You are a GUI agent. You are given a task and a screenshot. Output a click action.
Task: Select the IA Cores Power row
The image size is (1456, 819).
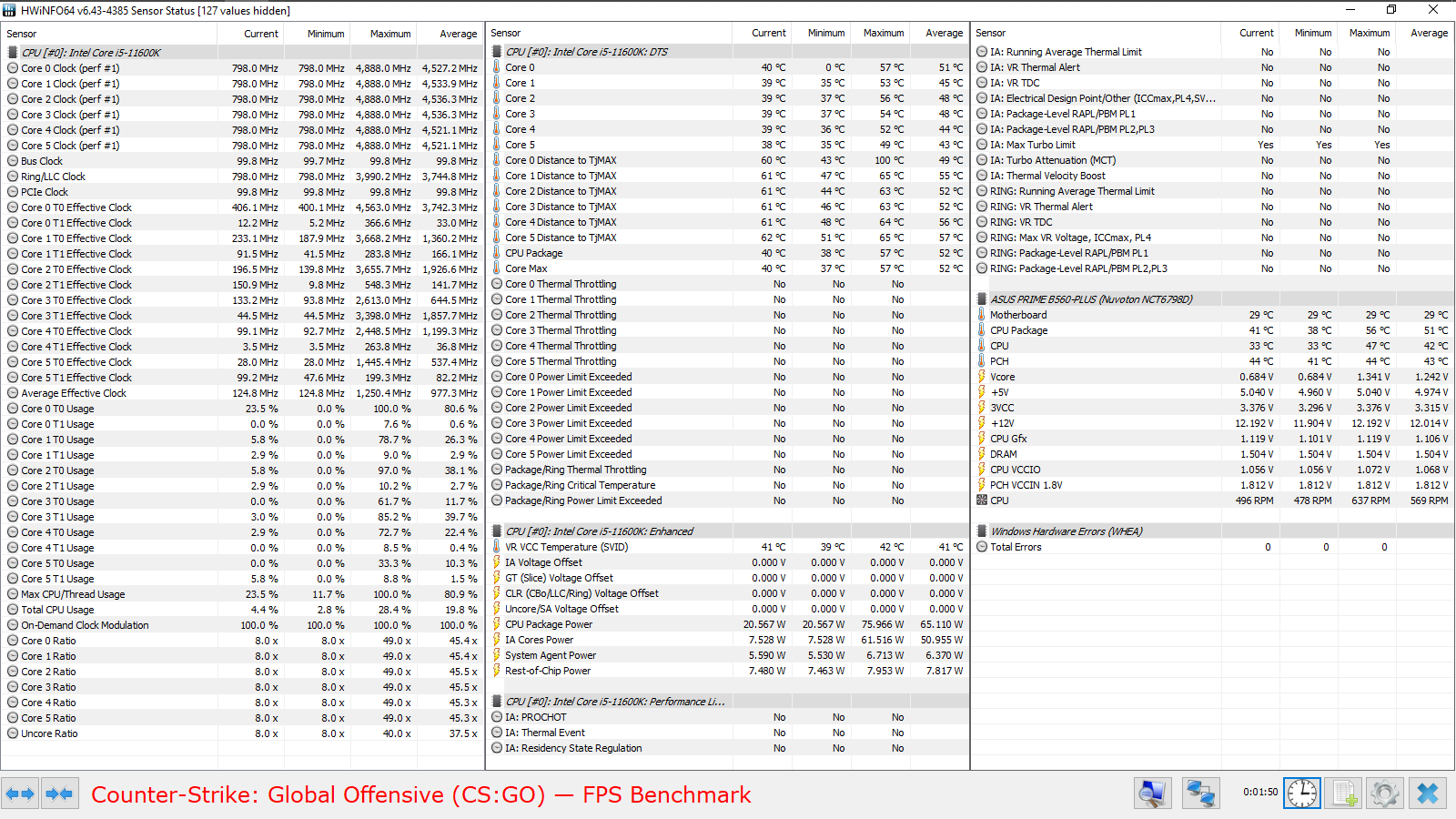point(728,640)
